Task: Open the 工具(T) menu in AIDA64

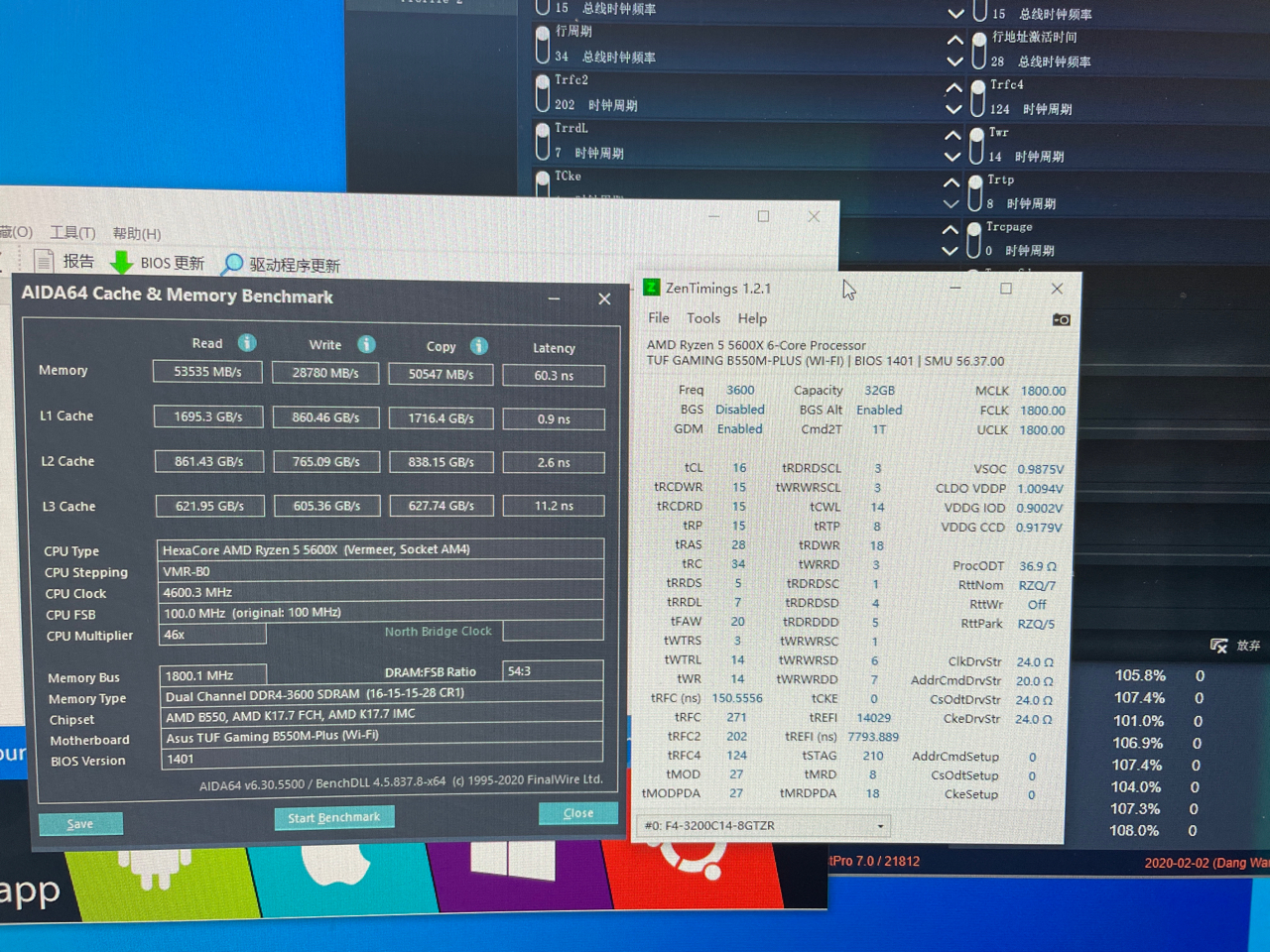Action: coord(72,232)
